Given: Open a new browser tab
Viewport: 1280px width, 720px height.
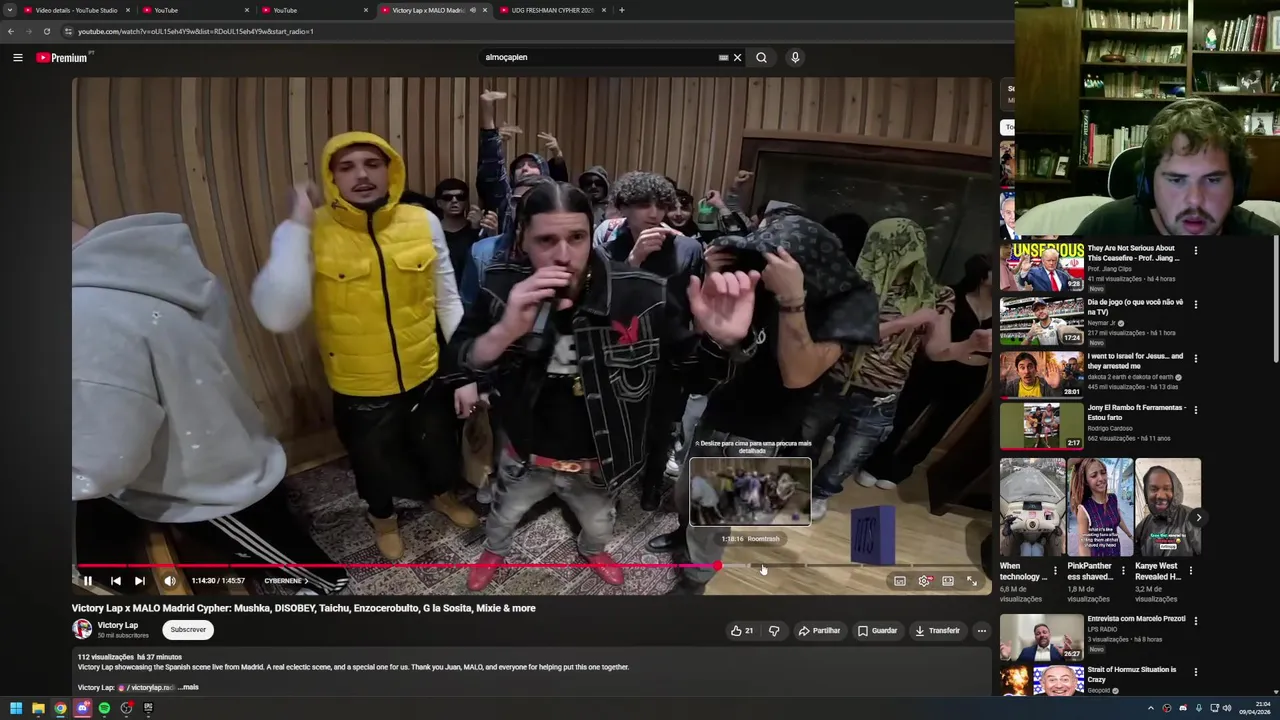Looking at the screenshot, I should point(622,10).
